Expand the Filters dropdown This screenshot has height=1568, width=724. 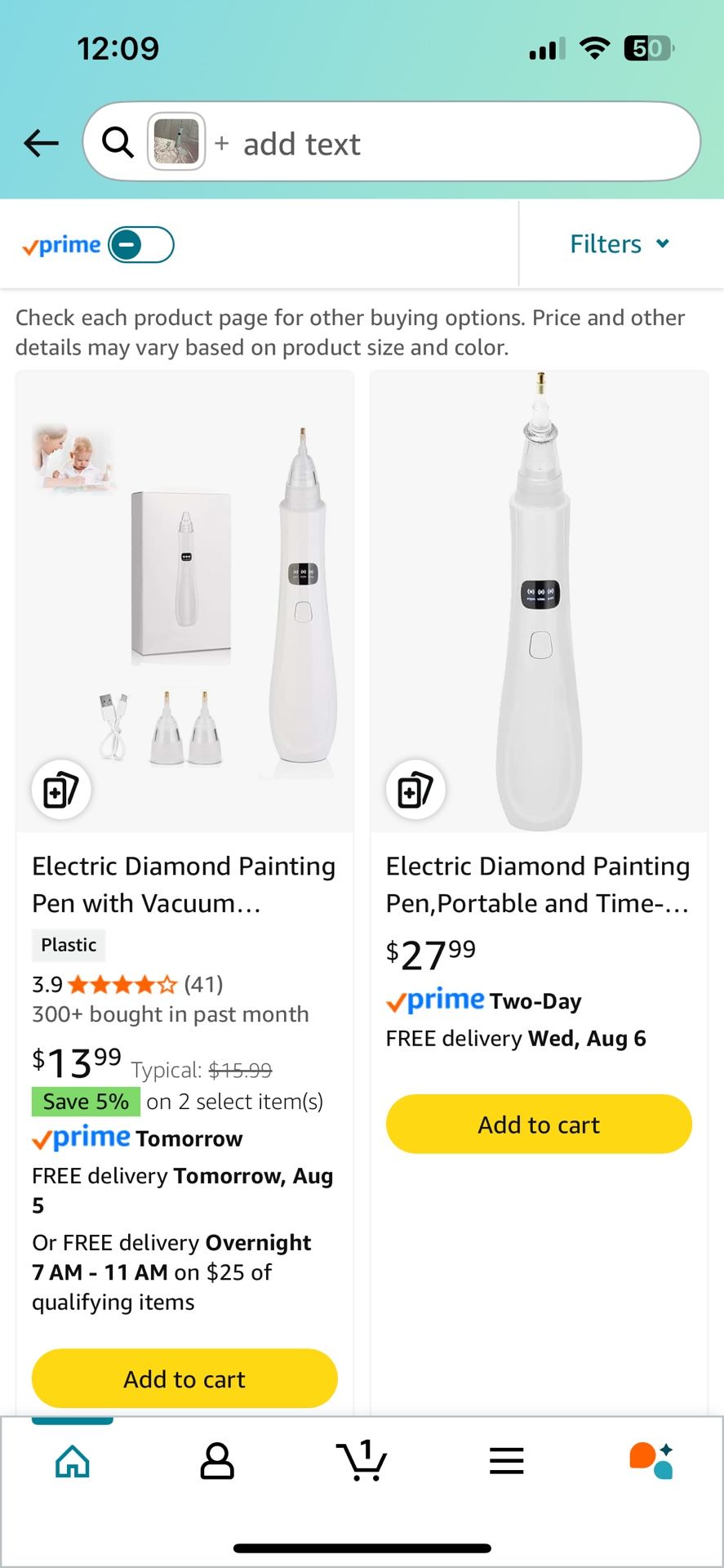pyautogui.click(x=620, y=244)
